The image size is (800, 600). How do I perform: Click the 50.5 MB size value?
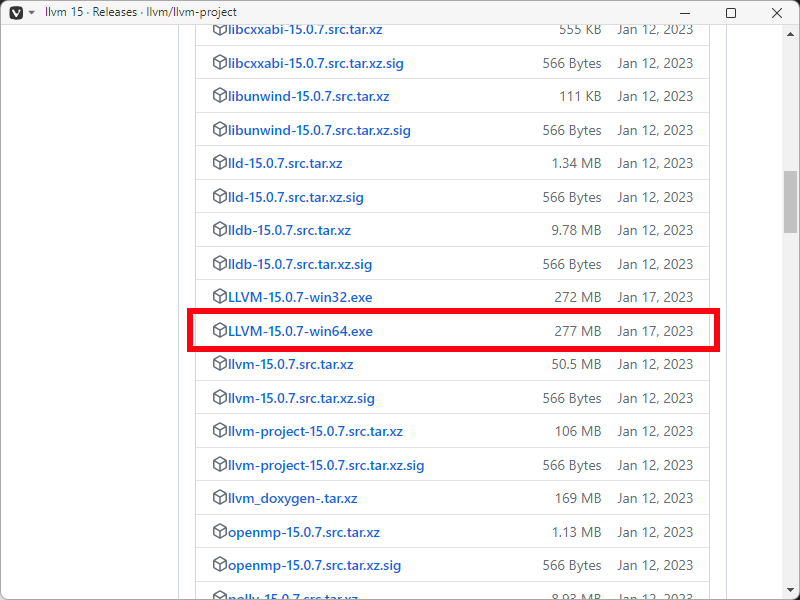tap(576, 364)
